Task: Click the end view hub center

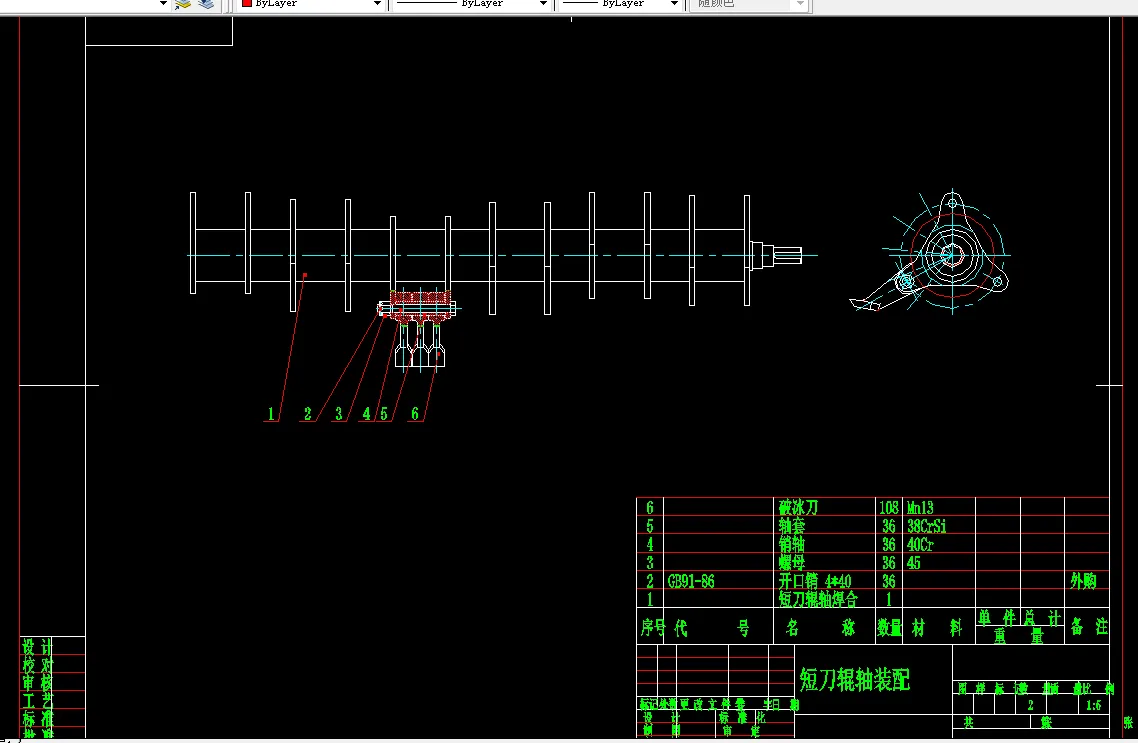Action: tap(951, 255)
